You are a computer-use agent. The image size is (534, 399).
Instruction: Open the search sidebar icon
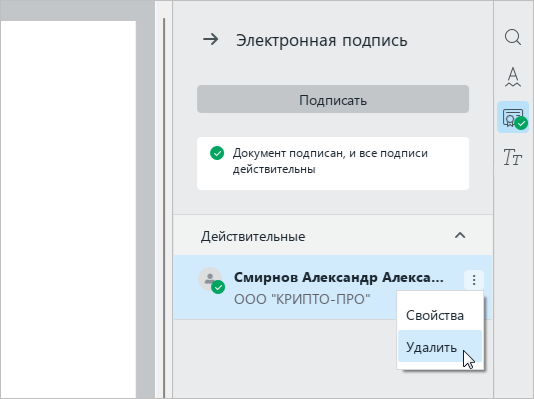point(513,37)
